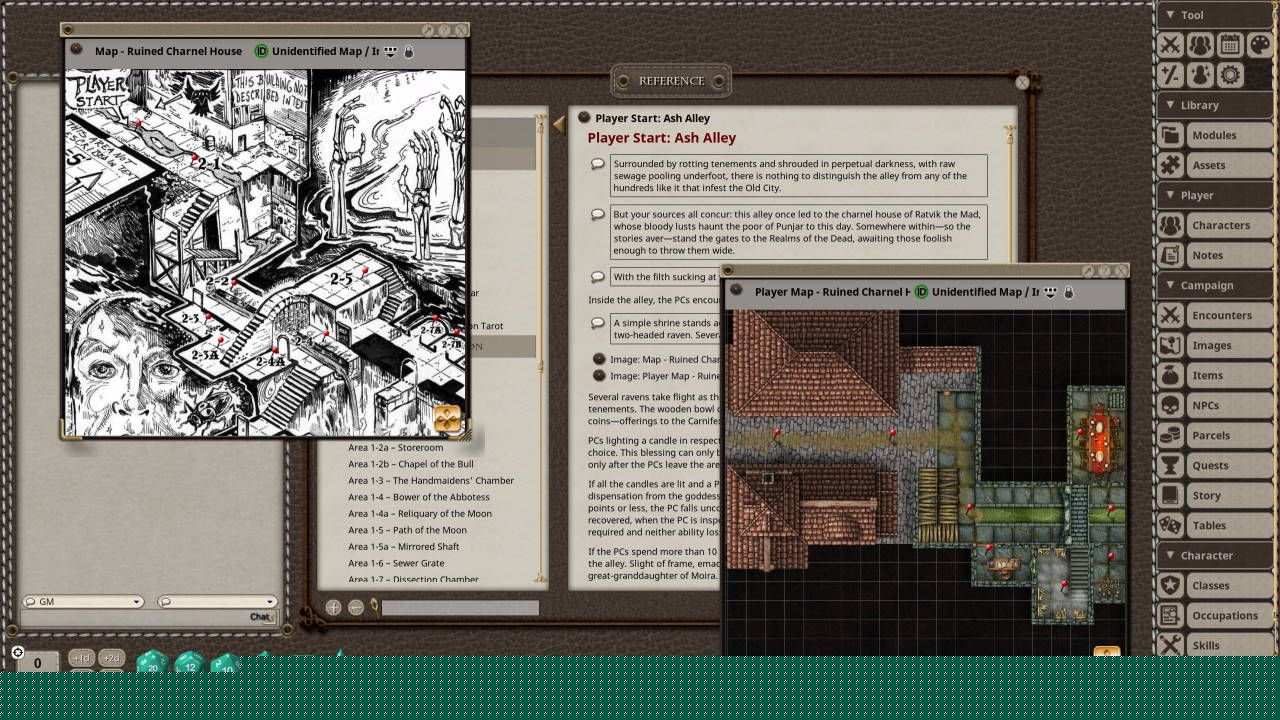
Task: Open Area 1-5 – Path of the Moon
Action: click(407, 530)
